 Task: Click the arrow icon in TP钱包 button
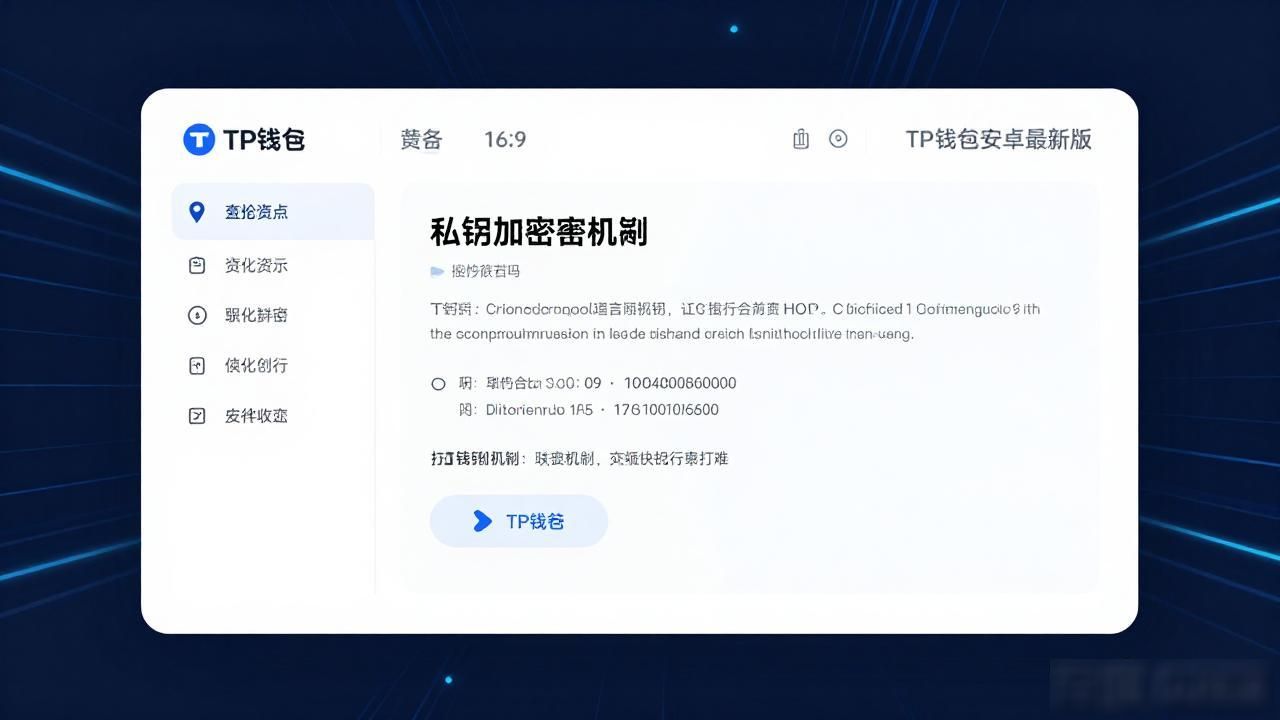pyautogui.click(x=482, y=521)
